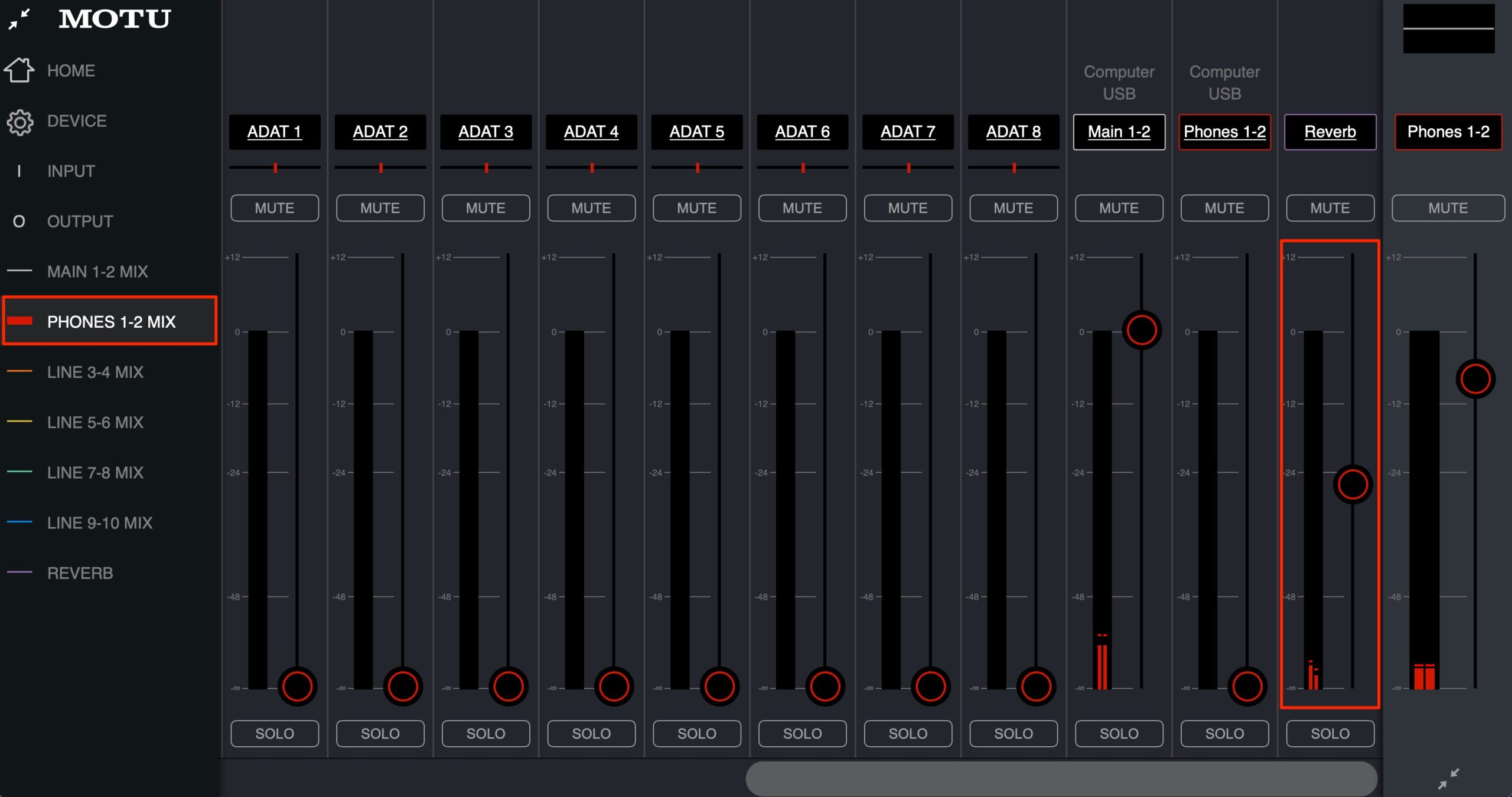Click the ADAT 1 channel name
This screenshot has width=1512, height=797.
(x=275, y=132)
